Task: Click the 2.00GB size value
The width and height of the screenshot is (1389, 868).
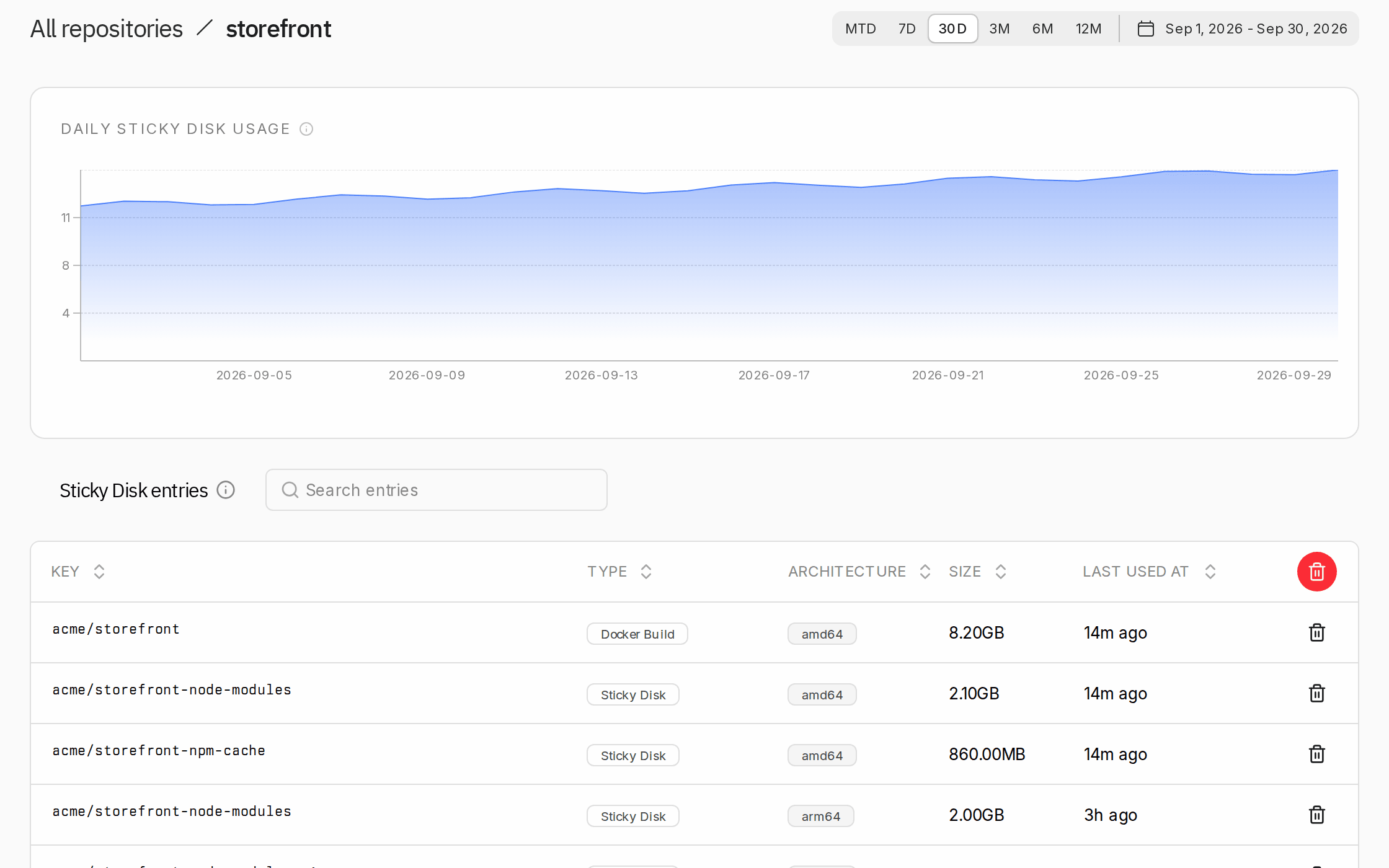Action: click(x=977, y=815)
